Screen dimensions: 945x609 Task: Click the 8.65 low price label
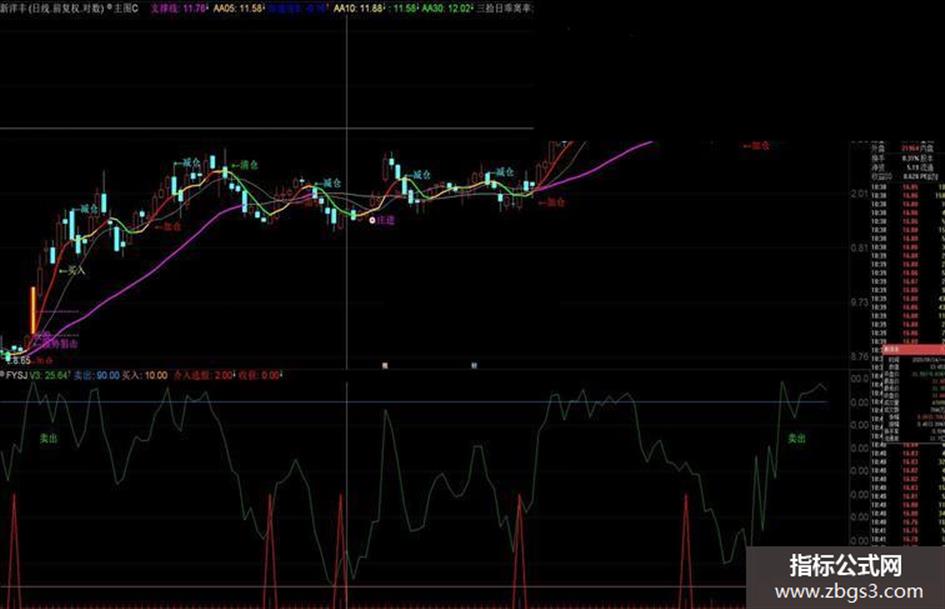[x=20, y=360]
